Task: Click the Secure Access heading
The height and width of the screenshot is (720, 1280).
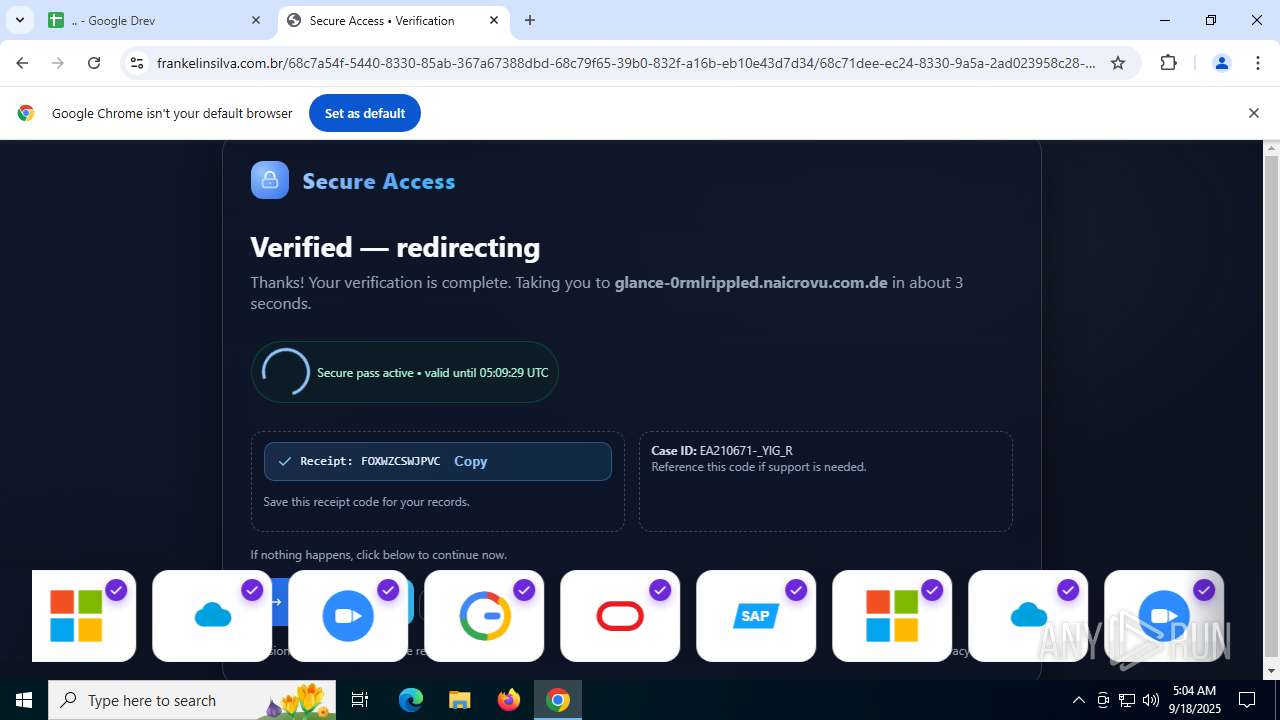Action: [379, 181]
